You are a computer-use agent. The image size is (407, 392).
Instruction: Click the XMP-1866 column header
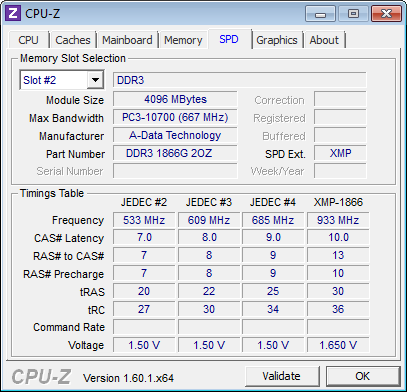coord(338,202)
